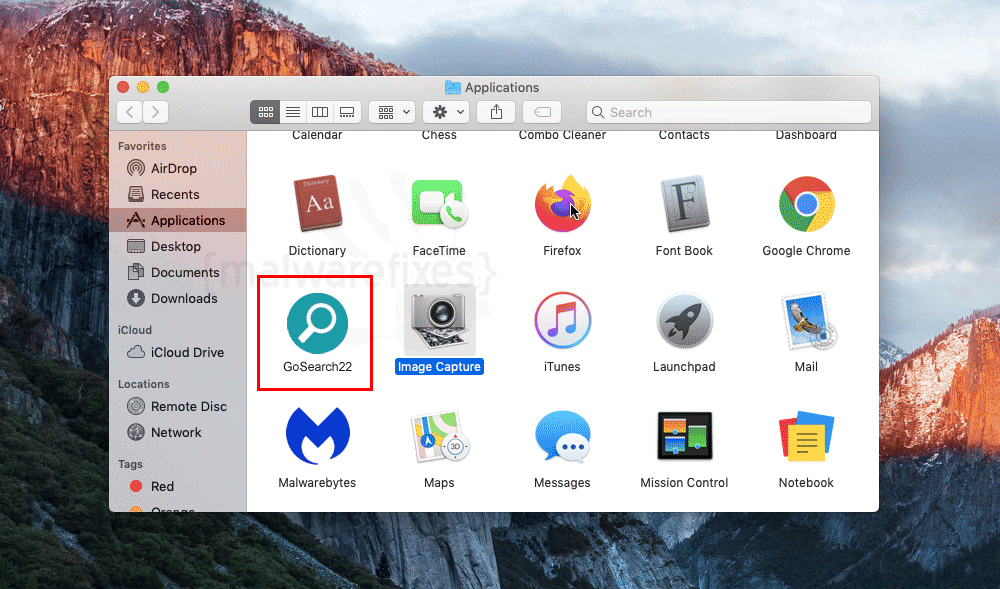This screenshot has width=1000, height=589.
Task: Open the group-by arrangement dropdown
Action: (x=392, y=112)
